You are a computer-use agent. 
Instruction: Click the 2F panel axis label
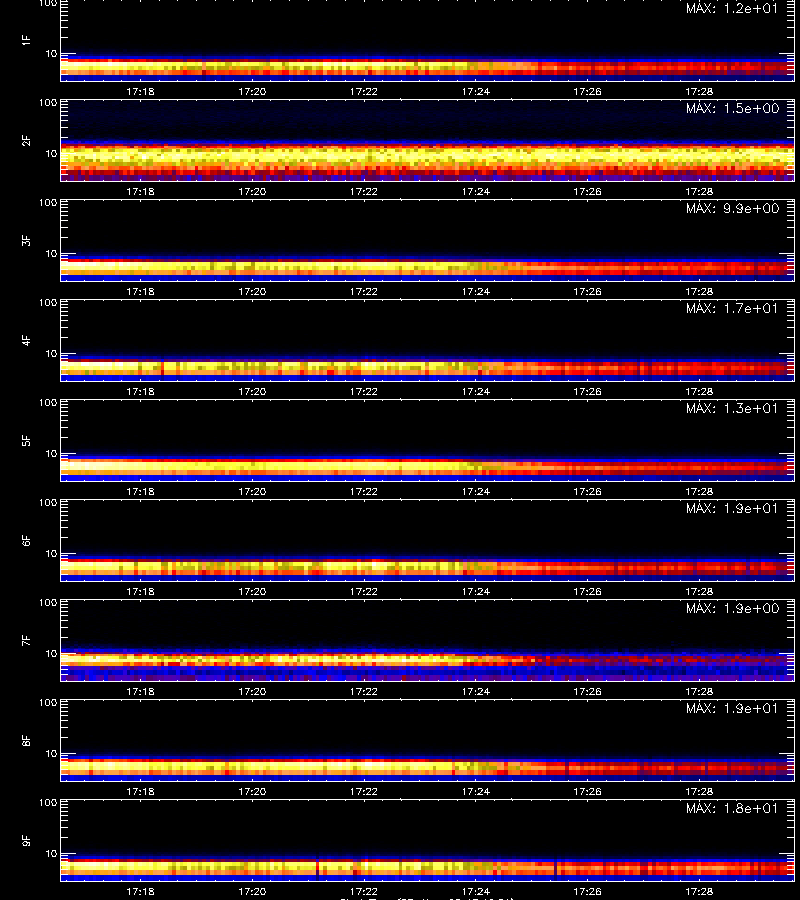coord(26,141)
